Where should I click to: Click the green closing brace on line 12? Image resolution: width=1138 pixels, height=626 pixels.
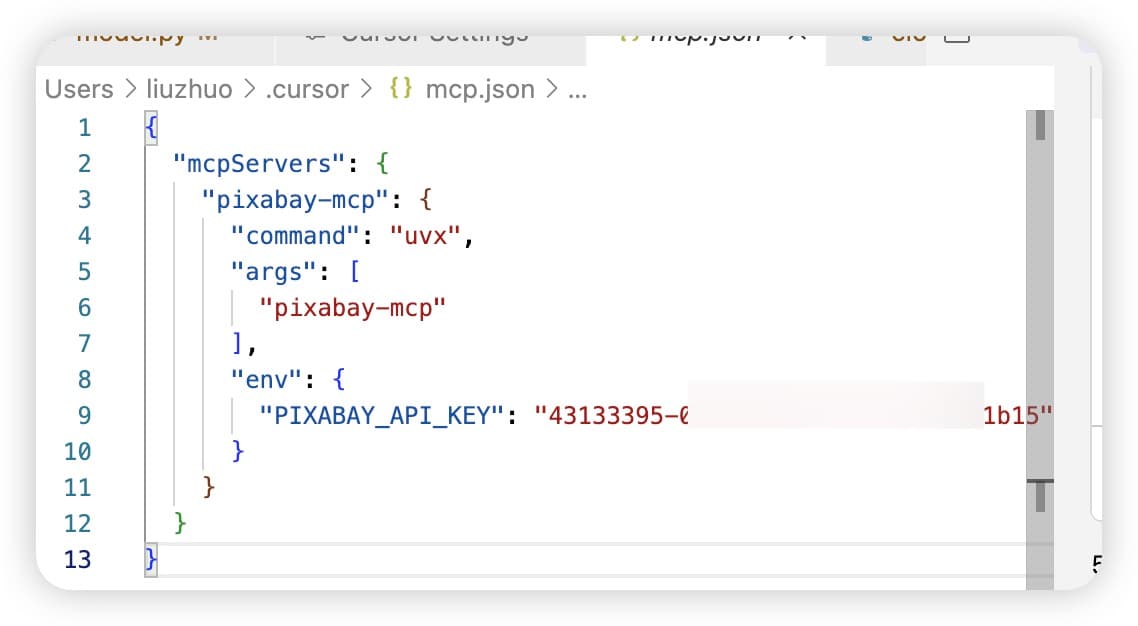(x=179, y=523)
